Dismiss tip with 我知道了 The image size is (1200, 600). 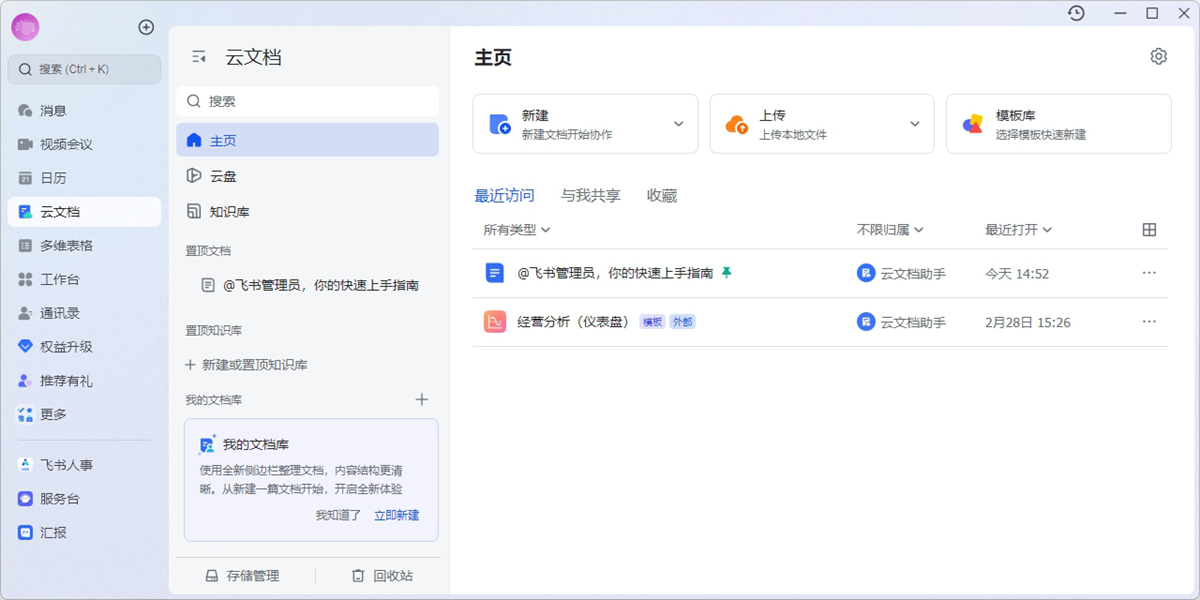coord(338,515)
